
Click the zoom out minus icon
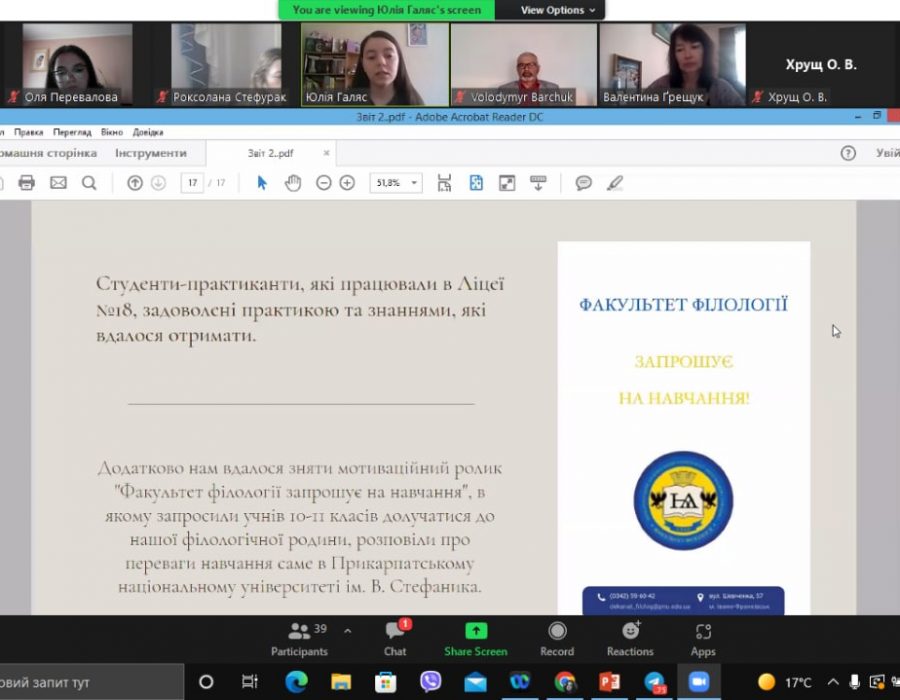pos(324,183)
